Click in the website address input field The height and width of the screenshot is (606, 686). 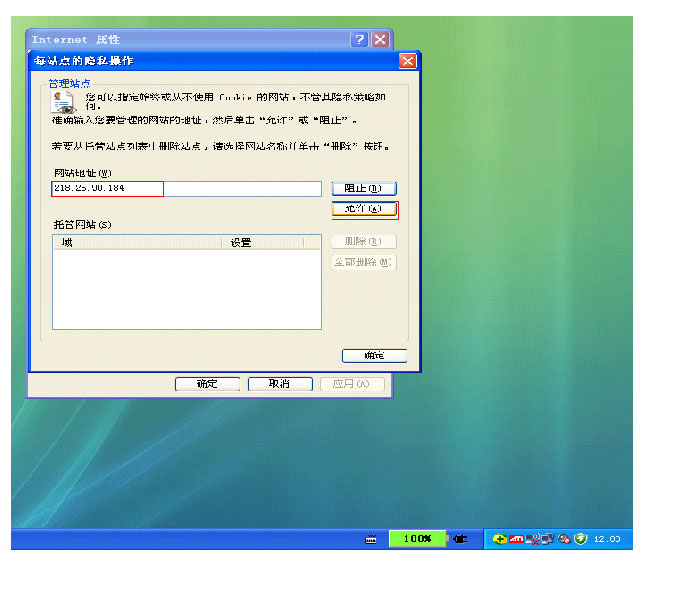pos(186,189)
